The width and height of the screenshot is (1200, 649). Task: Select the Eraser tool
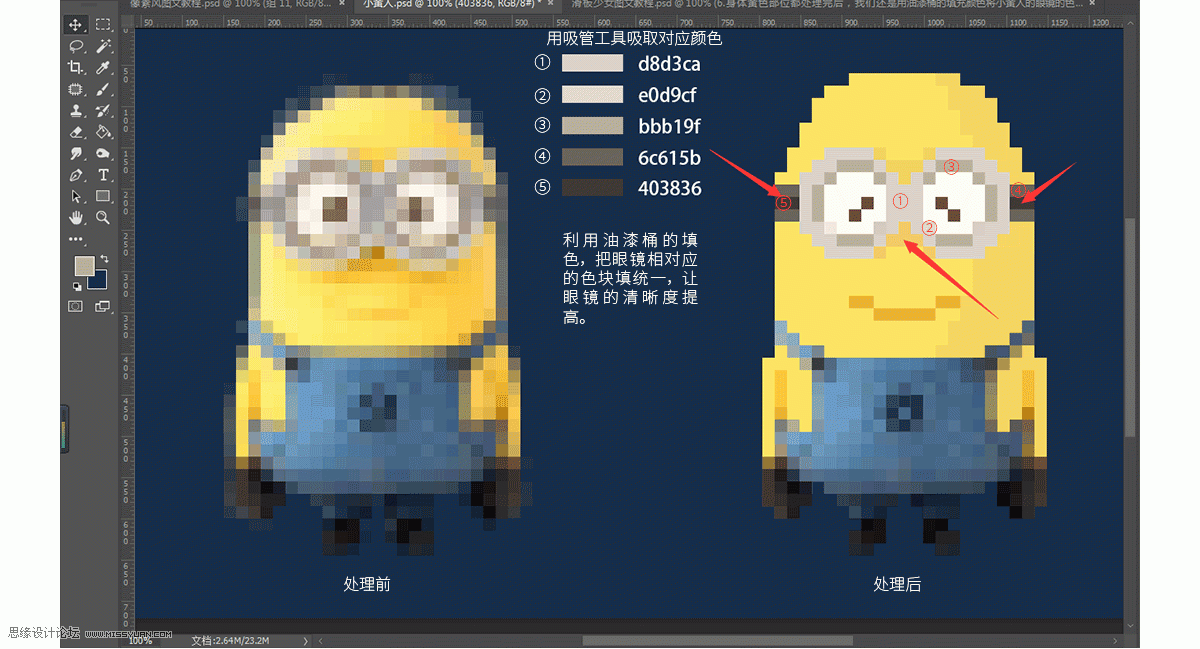pyautogui.click(x=76, y=132)
